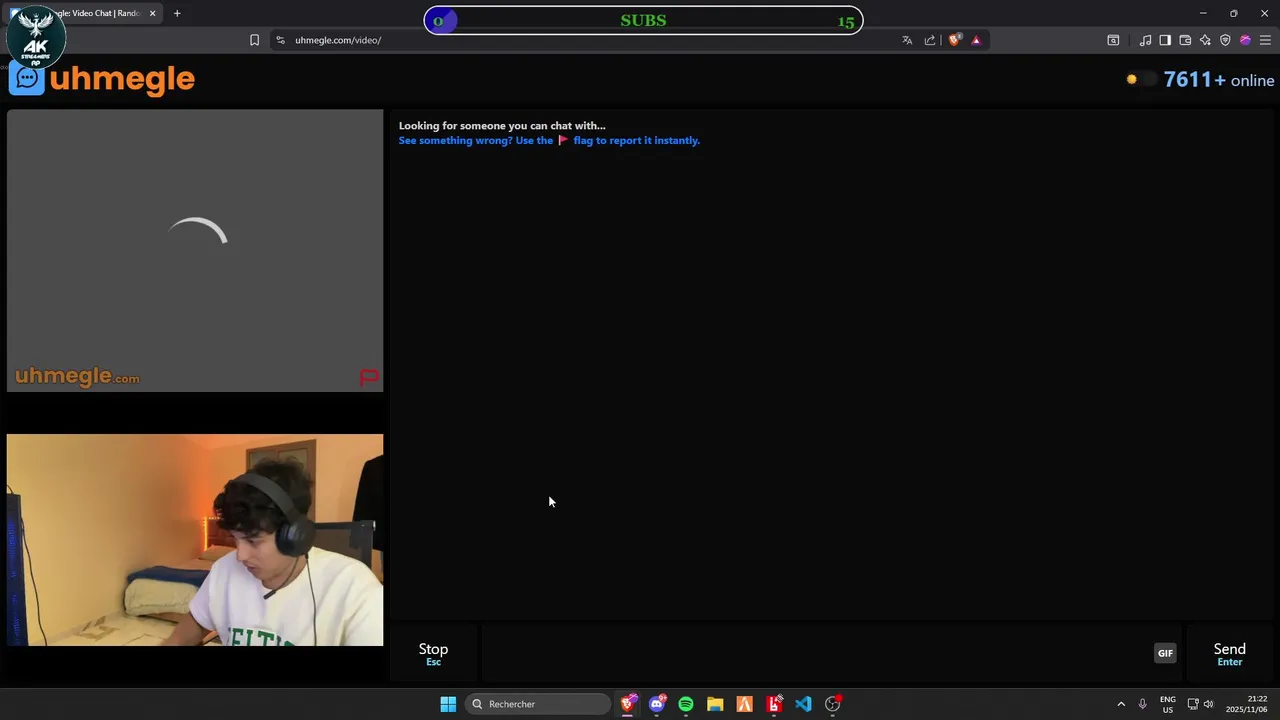Viewport: 1280px width, 720px height.
Task: Open the clock showing 21:22
Action: tap(1247, 704)
